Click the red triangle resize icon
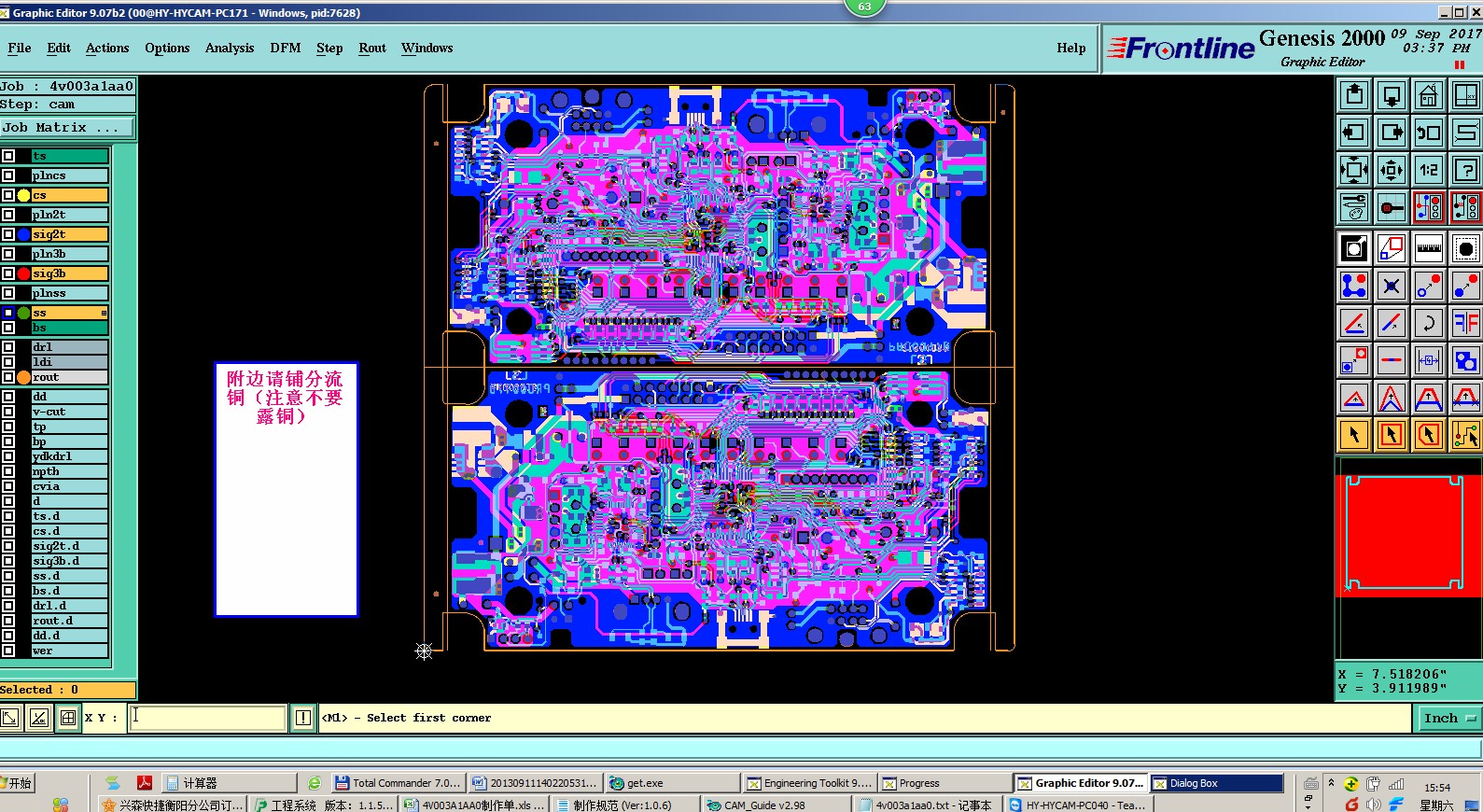The width and height of the screenshot is (1483, 812). click(1354, 398)
